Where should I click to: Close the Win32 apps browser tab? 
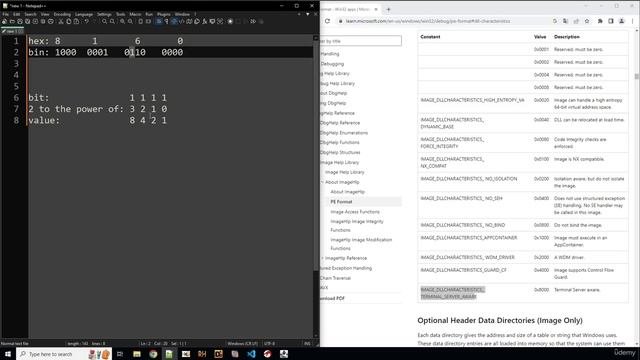(x=376, y=9)
